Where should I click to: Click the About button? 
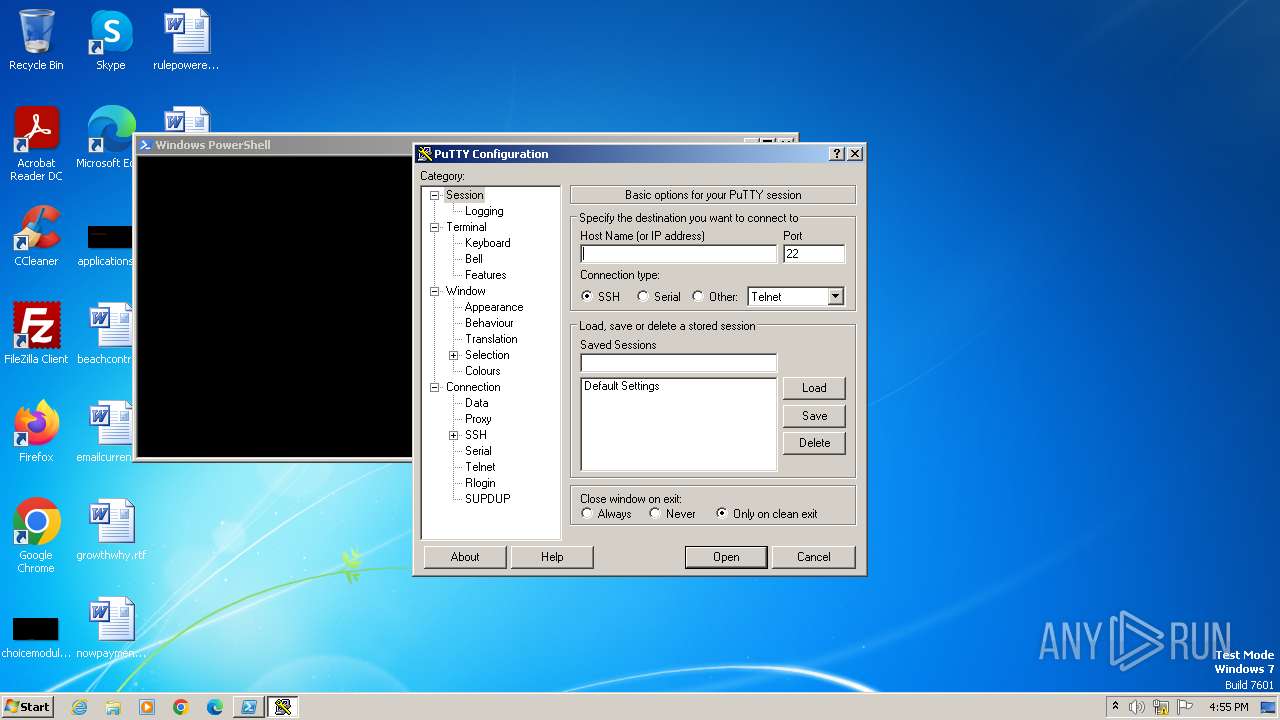(465, 557)
